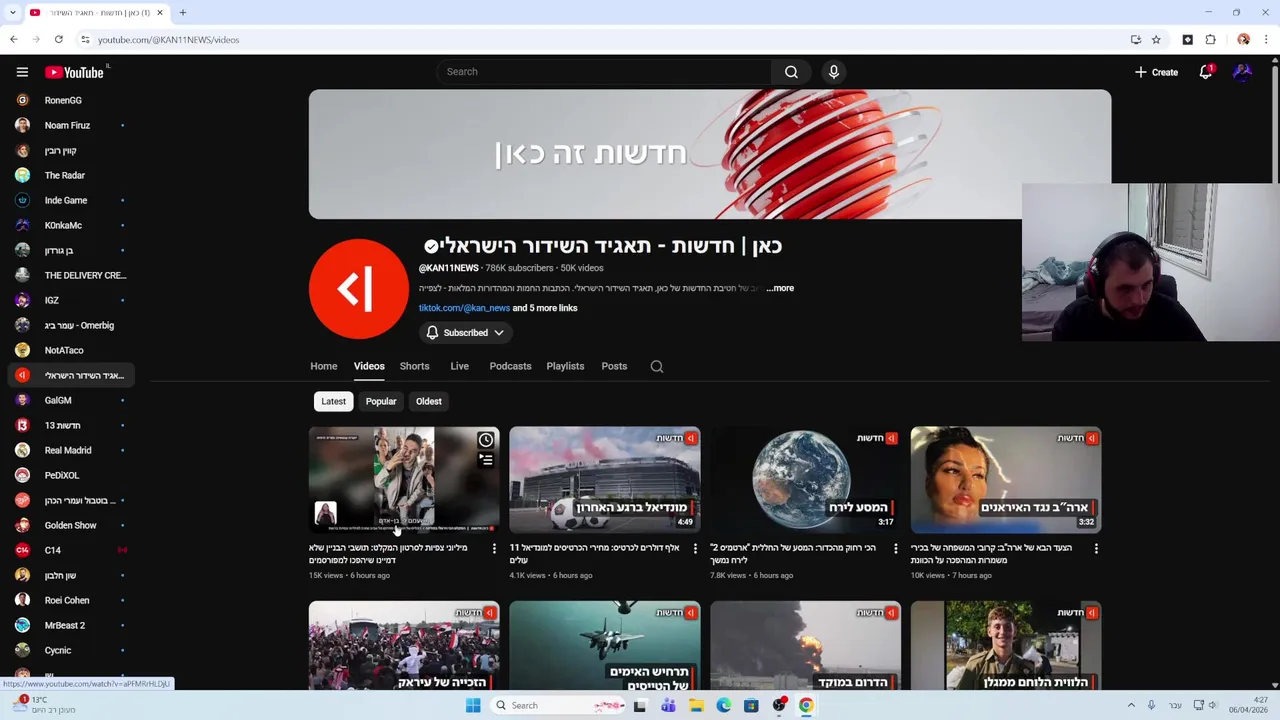Expand the Subscribed notification dropdown
Viewport: 1280px width, 720px height.
466,333
